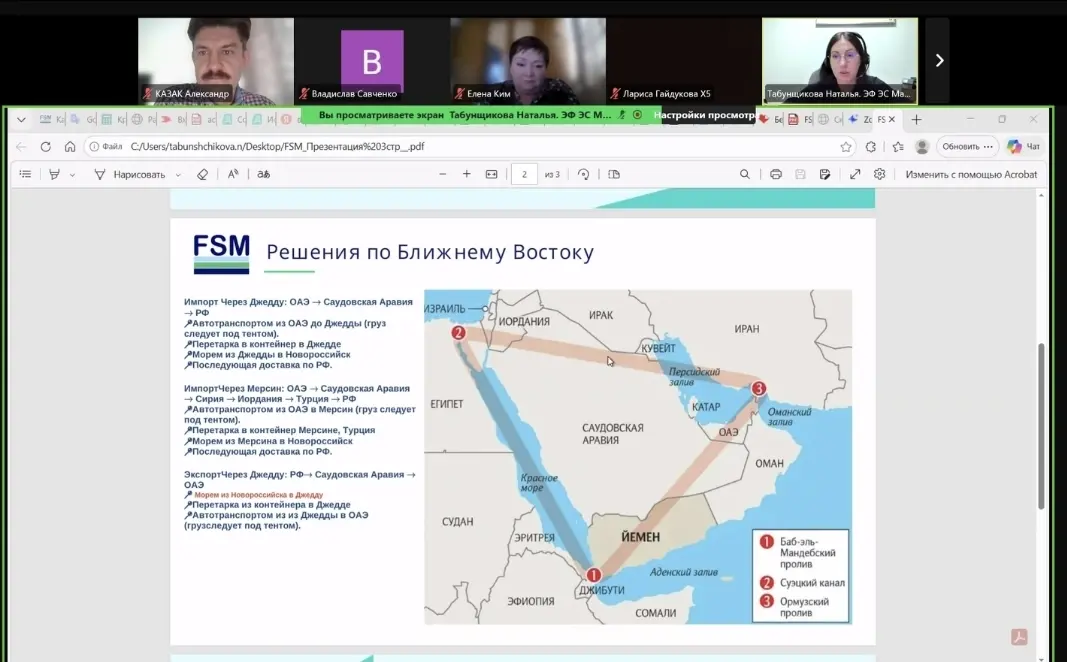Viewport: 1067px width, 662px height.
Task: Select the highlight tool in PDF toolbar
Action: tap(54, 174)
